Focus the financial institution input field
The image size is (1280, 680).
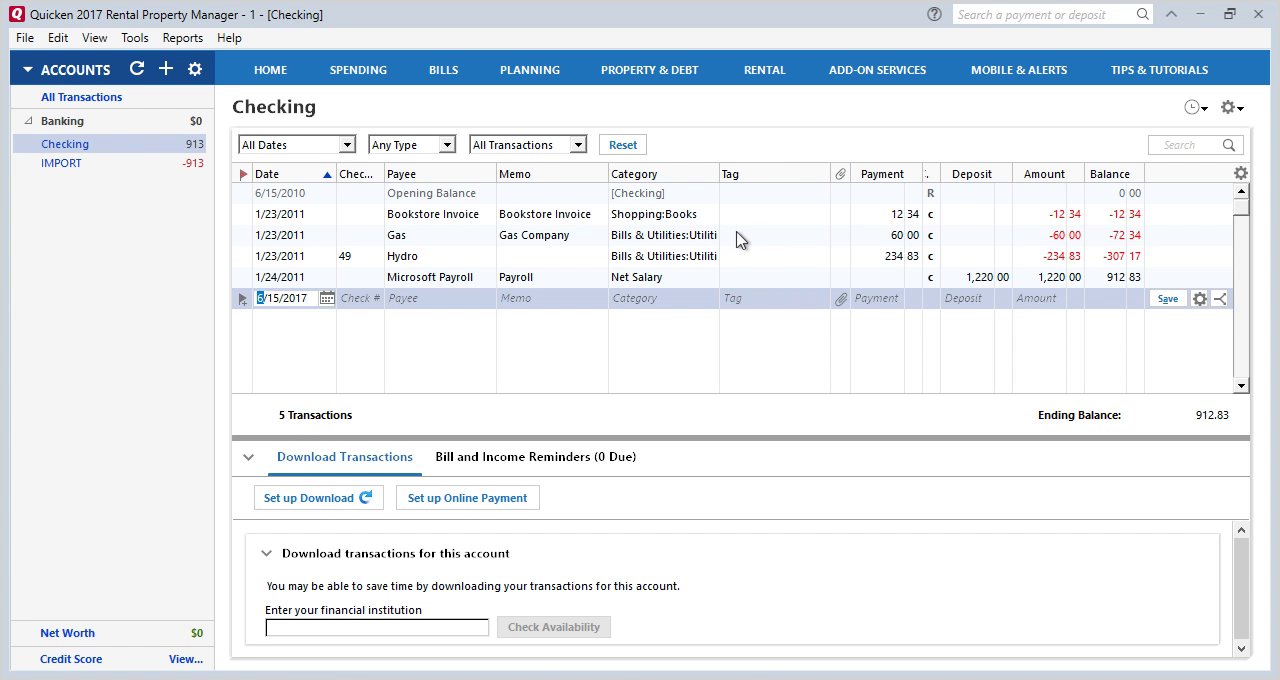pos(377,627)
